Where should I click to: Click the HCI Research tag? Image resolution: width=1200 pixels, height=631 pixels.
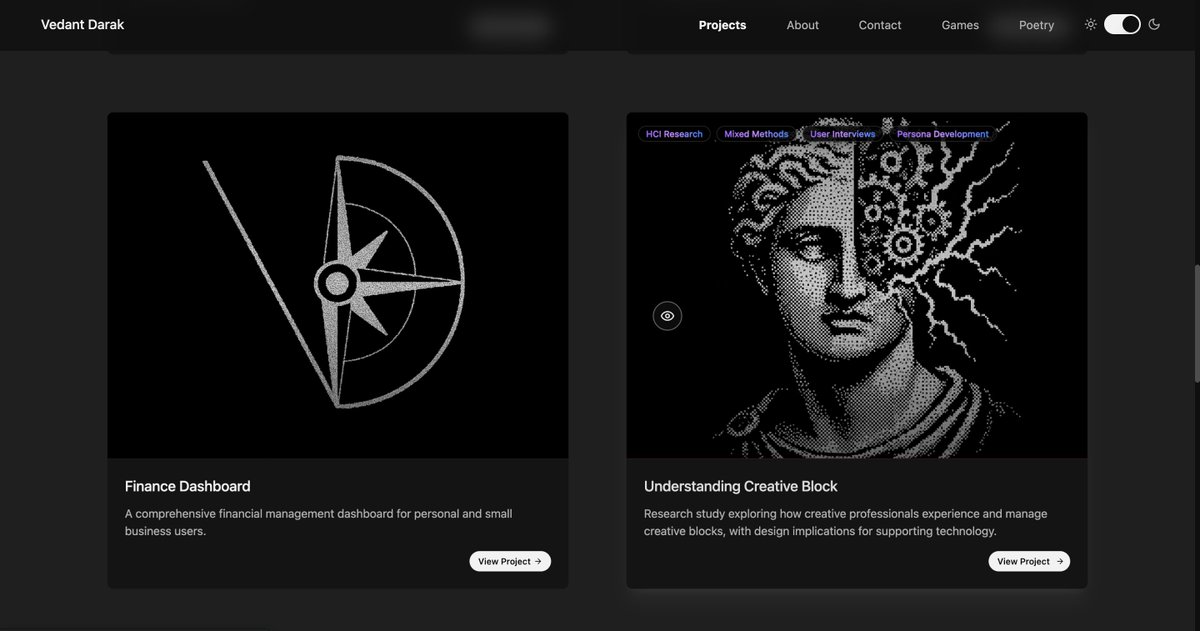[674, 134]
